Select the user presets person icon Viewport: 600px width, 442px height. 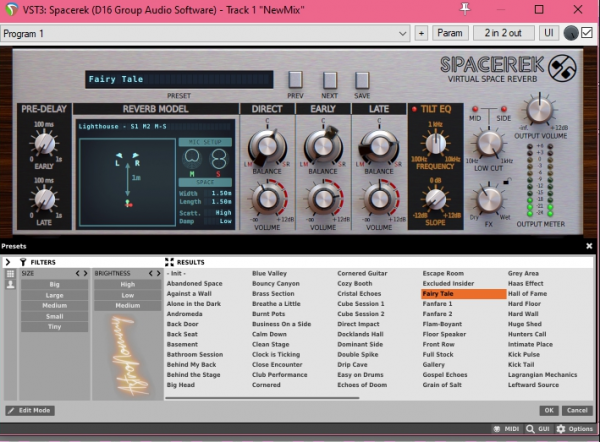tap(10, 284)
